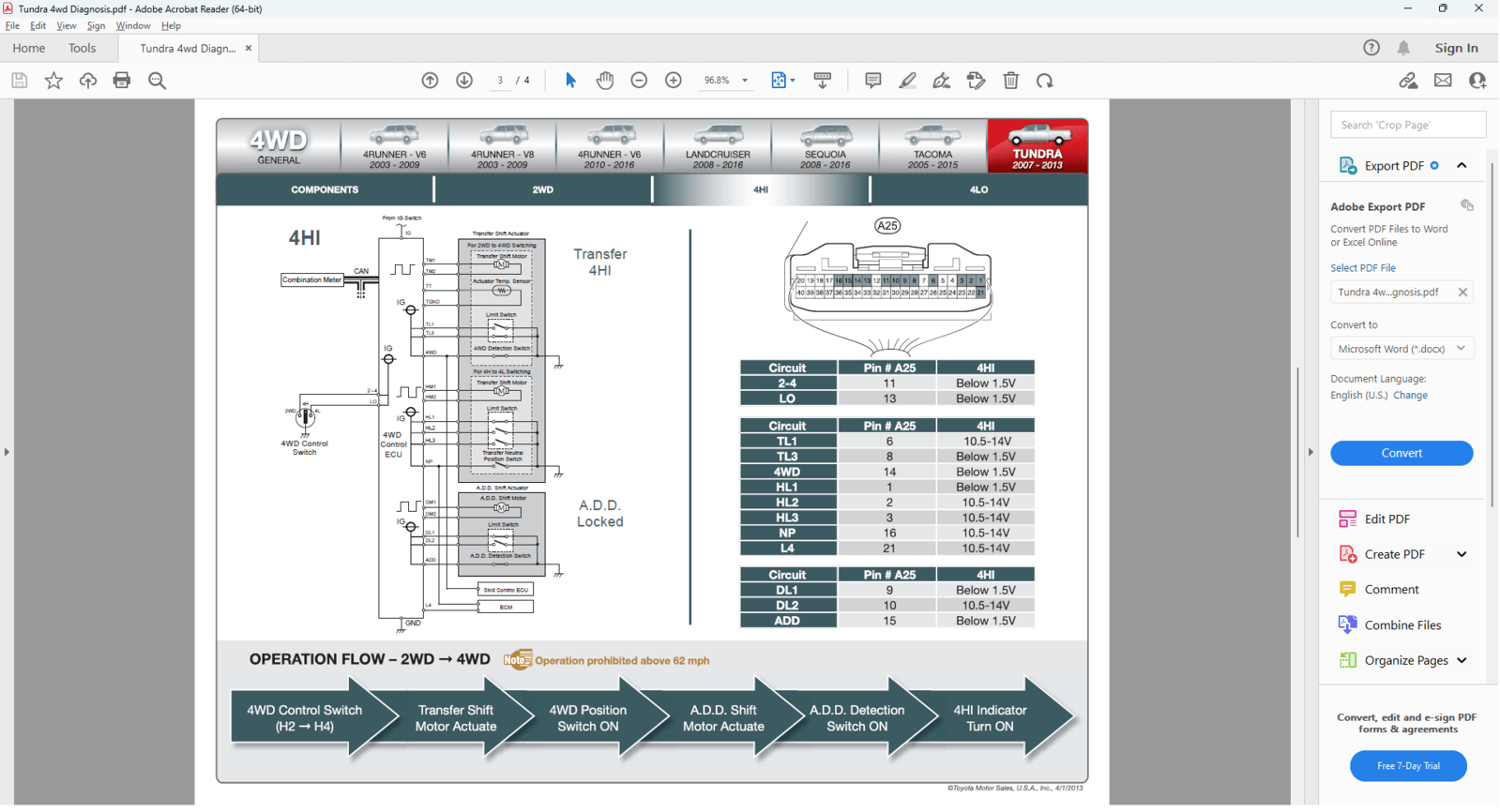This screenshot has width=1500, height=812.
Task: Change the document language link
Action: click(x=1410, y=396)
